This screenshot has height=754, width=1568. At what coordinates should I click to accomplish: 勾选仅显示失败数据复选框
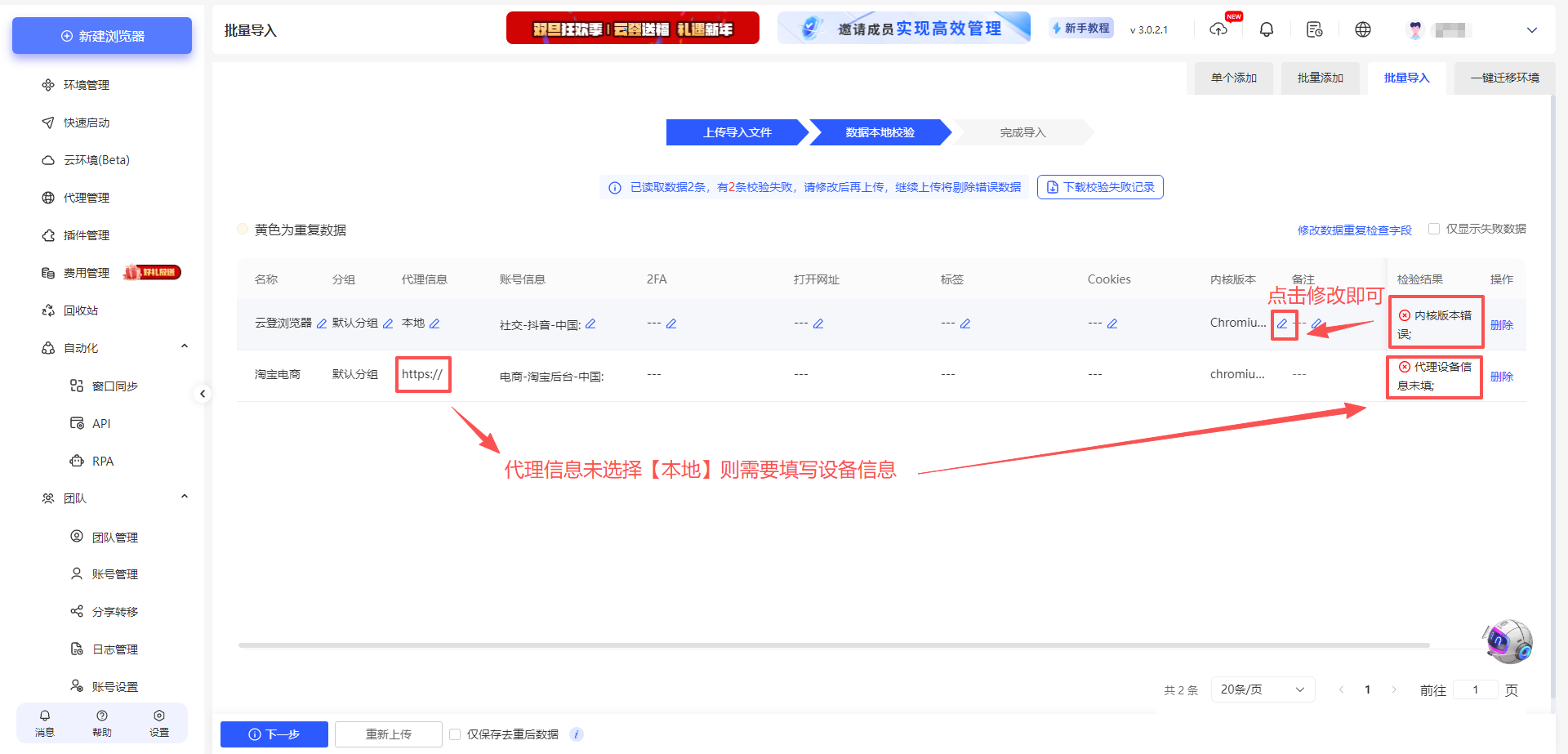click(1435, 229)
